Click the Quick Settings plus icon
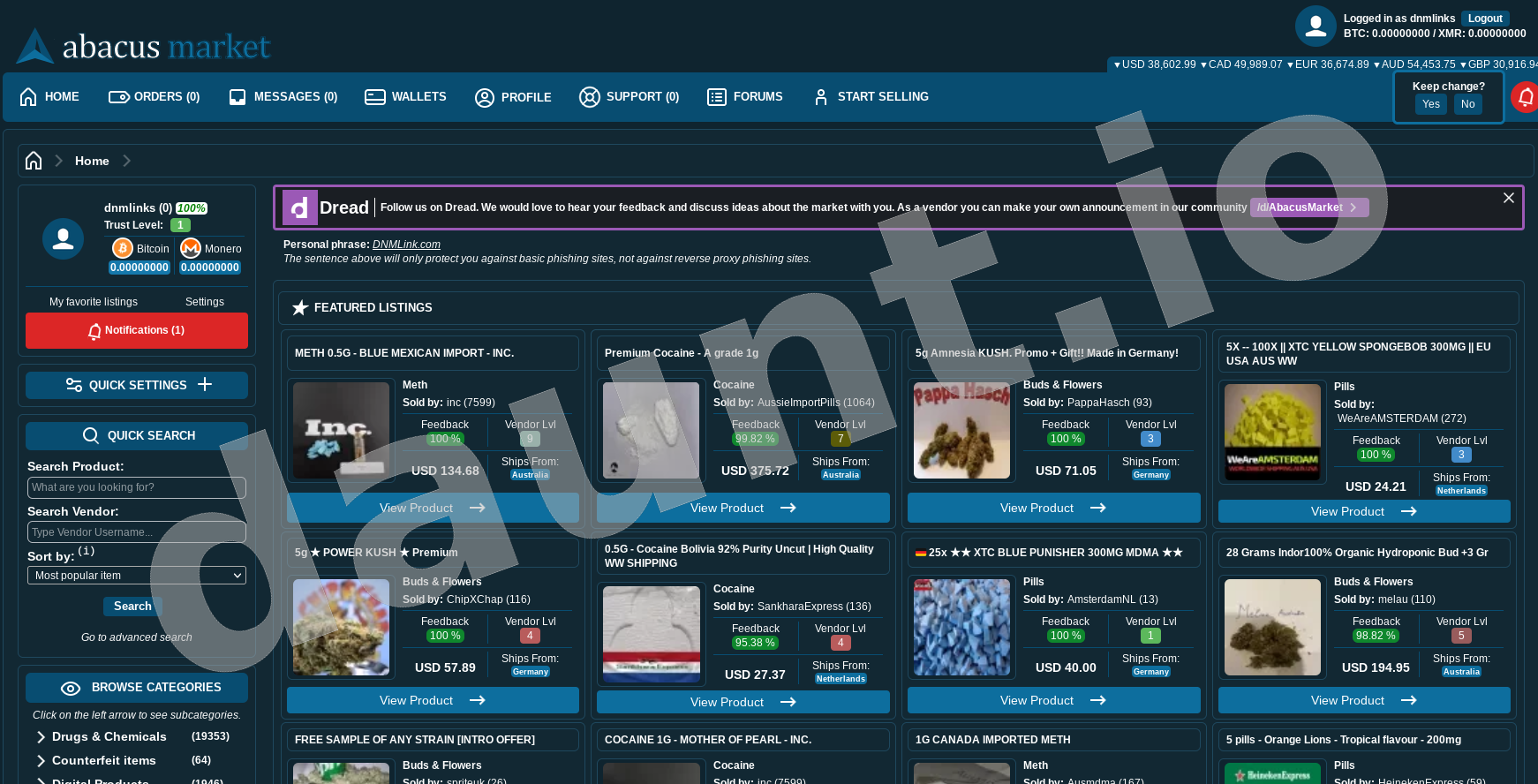This screenshot has width=1538, height=784. pos(205,384)
